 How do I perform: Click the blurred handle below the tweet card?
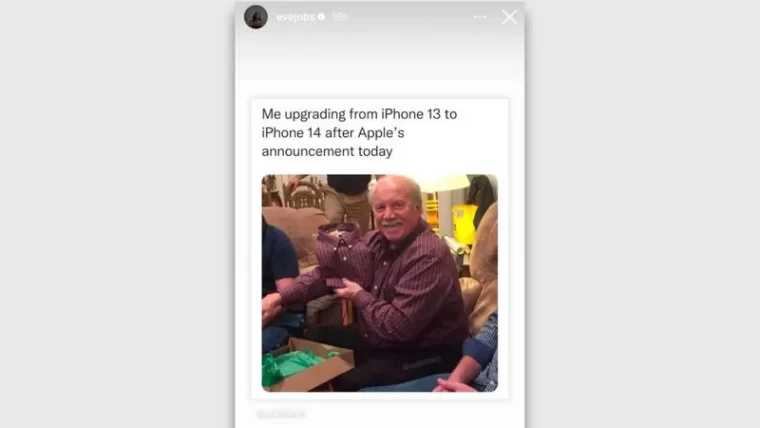click(x=281, y=414)
